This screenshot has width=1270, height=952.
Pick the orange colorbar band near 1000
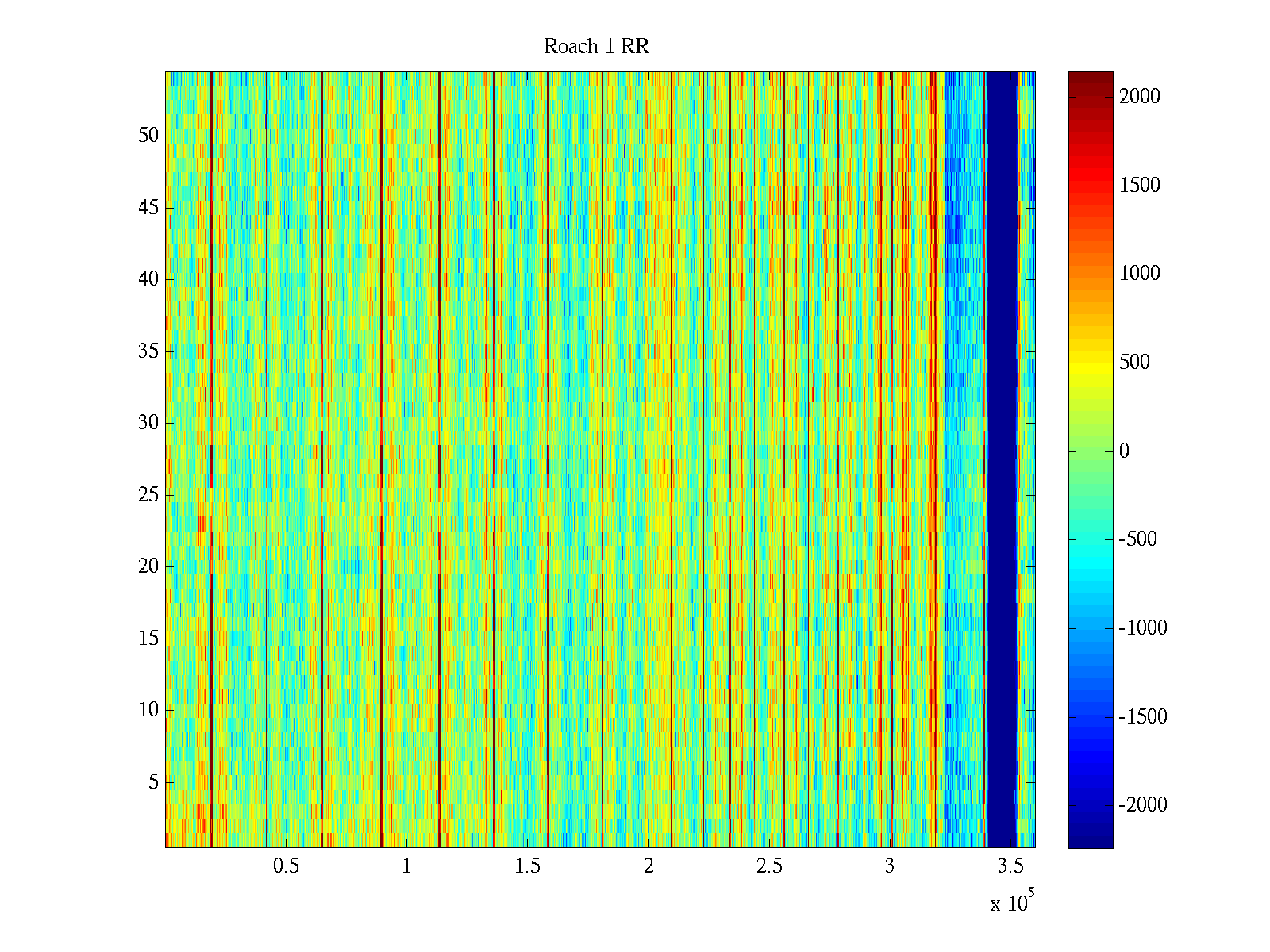pos(1091,274)
